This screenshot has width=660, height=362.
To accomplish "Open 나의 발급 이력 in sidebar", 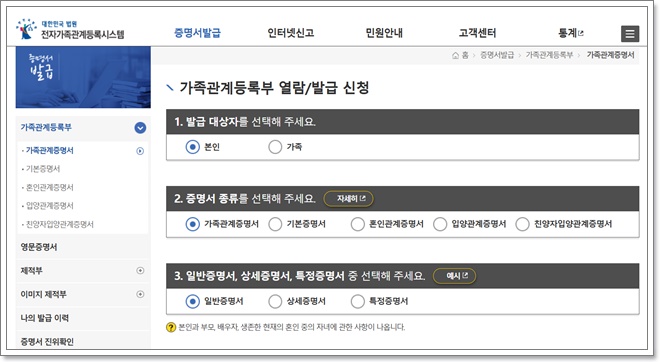I will coord(45,318).
